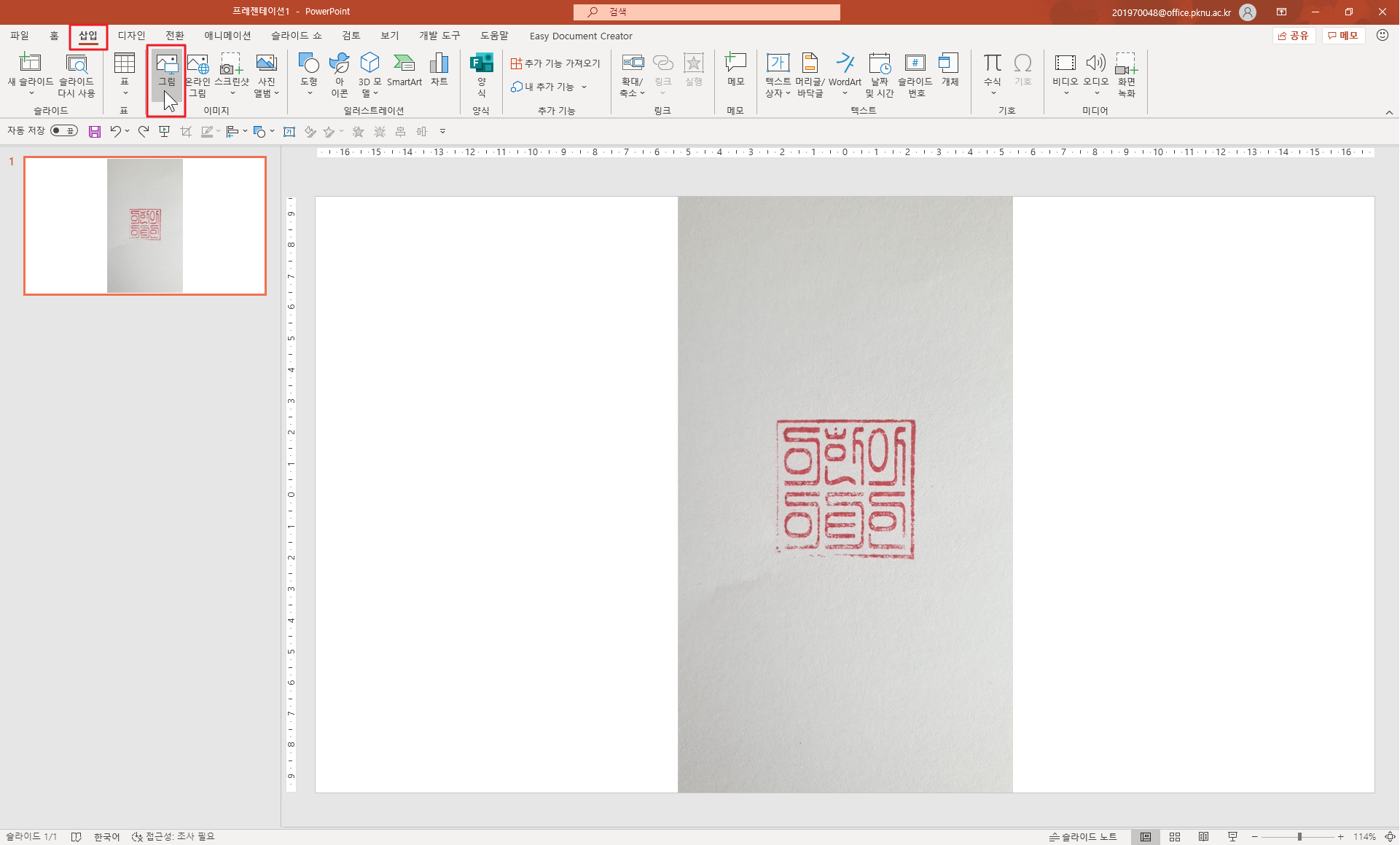The width and height of the screenshot is (1400, 845).
Task: Switch to the 애니메이션 tab
Action: click(227, 36)
